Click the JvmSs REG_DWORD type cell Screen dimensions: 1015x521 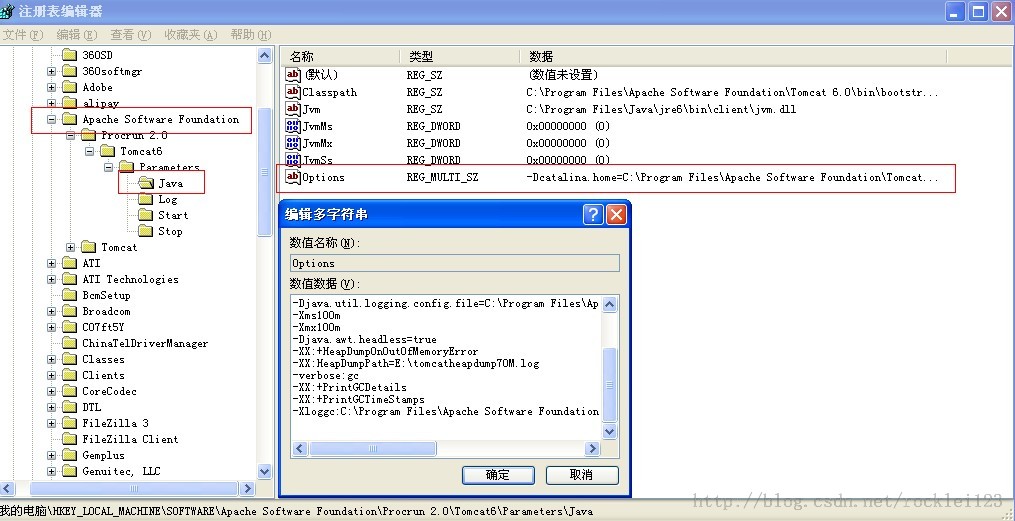[x=434, y=160]
